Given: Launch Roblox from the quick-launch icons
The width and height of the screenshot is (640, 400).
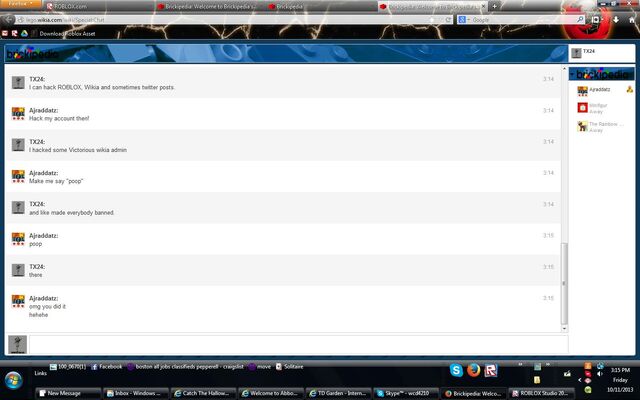Looking at the screenshot, I should [491, 370].
